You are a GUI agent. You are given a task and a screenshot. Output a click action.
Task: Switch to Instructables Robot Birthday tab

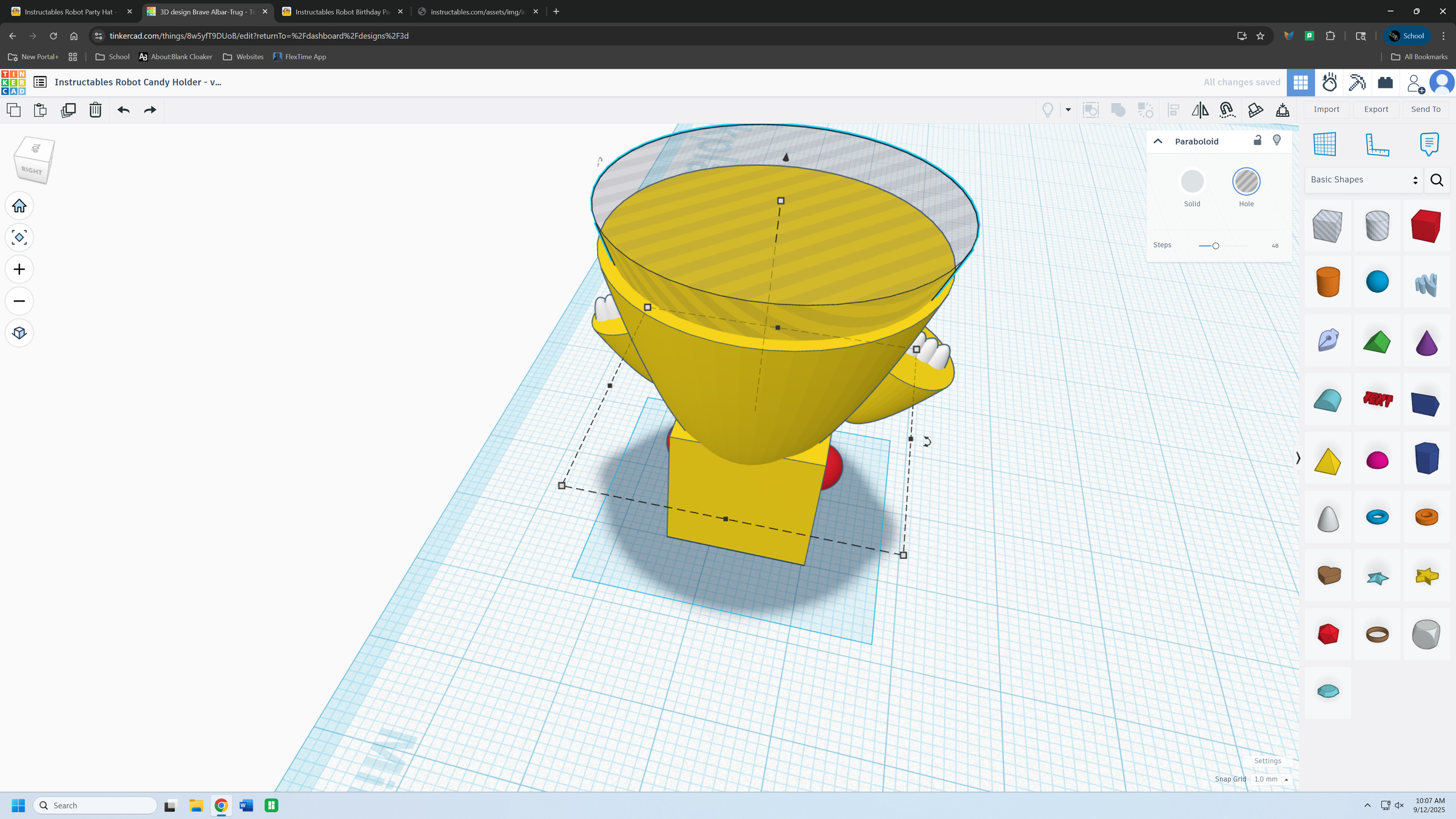[x=343, y=12]
